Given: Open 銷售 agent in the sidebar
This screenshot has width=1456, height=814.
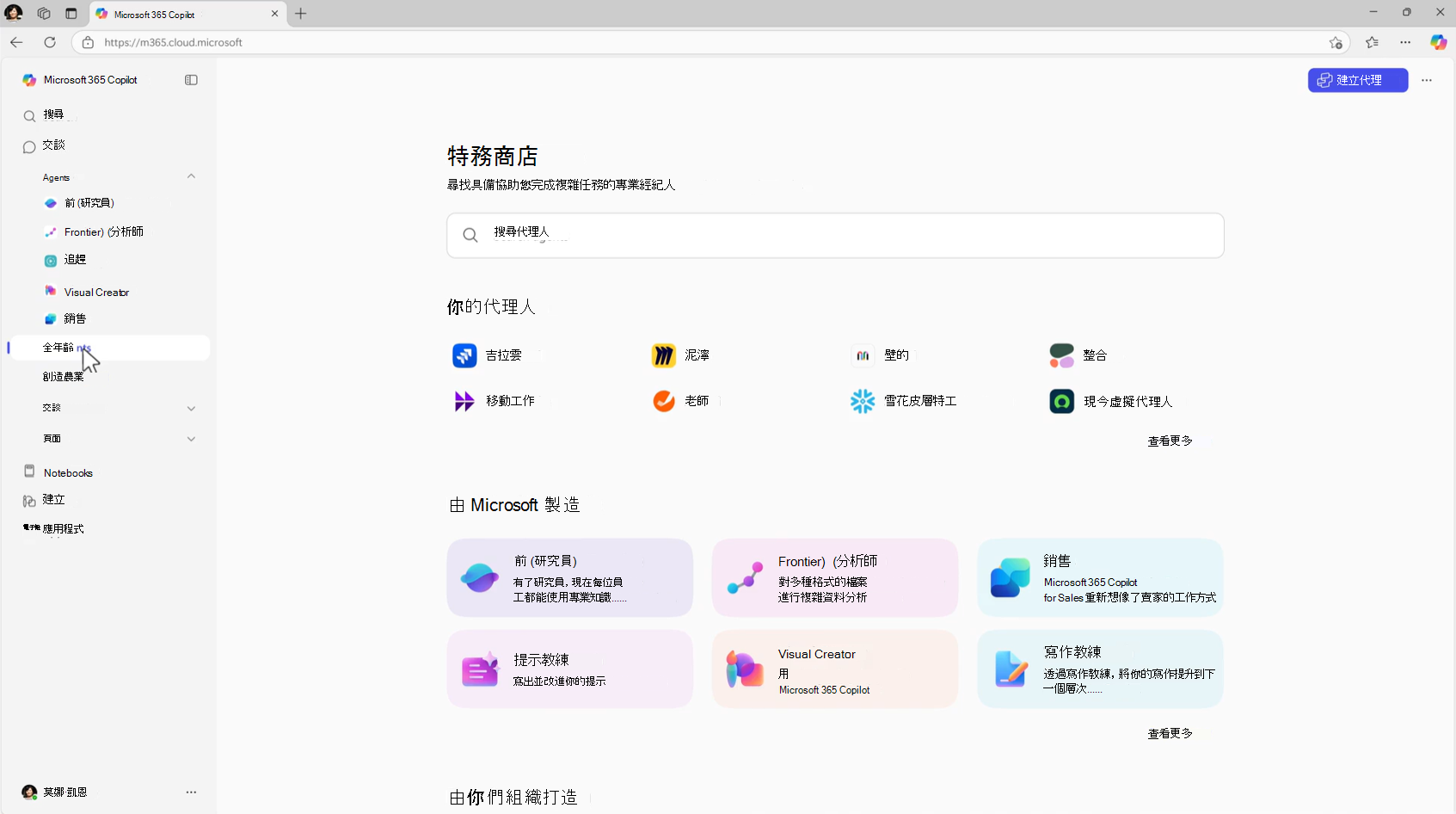Looking at the screenshot, I should tap(75, 318).
